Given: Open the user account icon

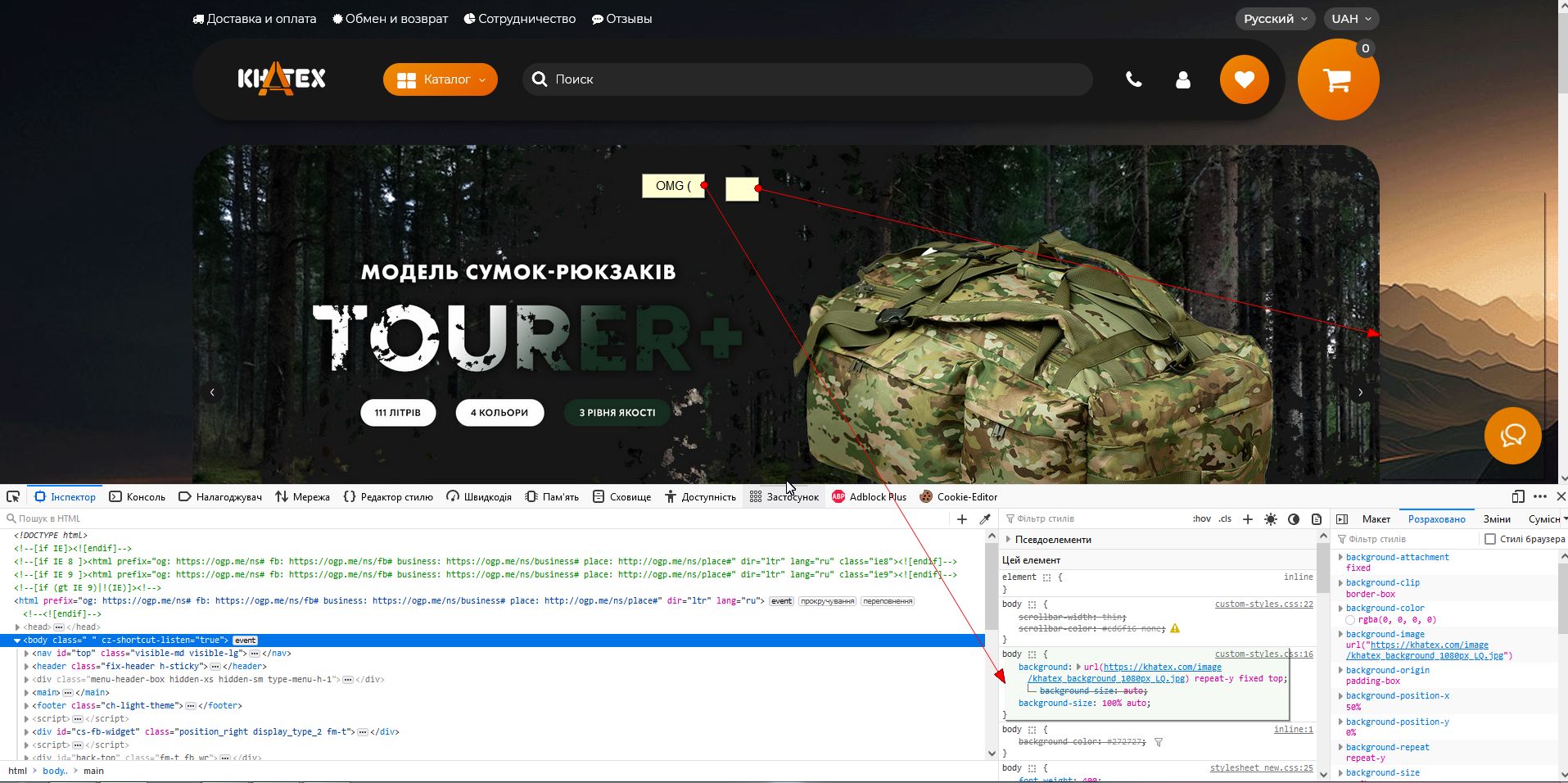Looking at the screenshot, I should coord(1183,79).
